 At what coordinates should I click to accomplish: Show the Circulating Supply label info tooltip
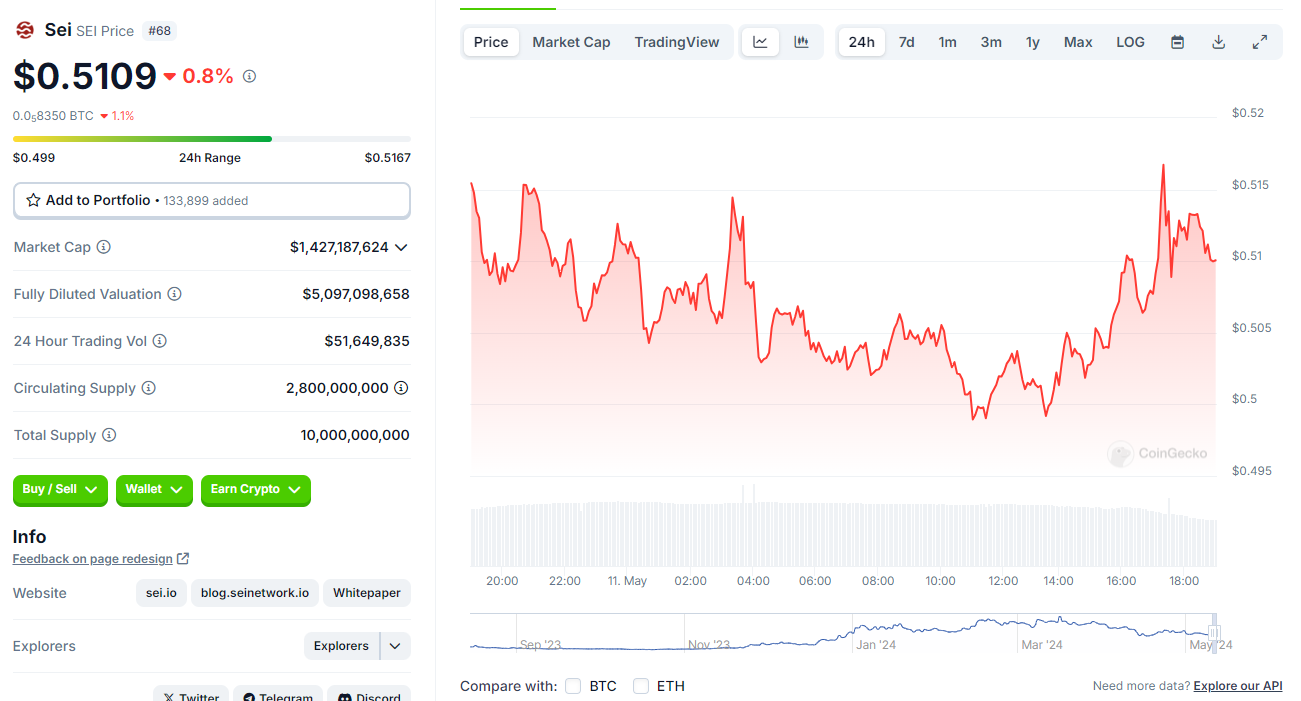click(x=148, y=388)
